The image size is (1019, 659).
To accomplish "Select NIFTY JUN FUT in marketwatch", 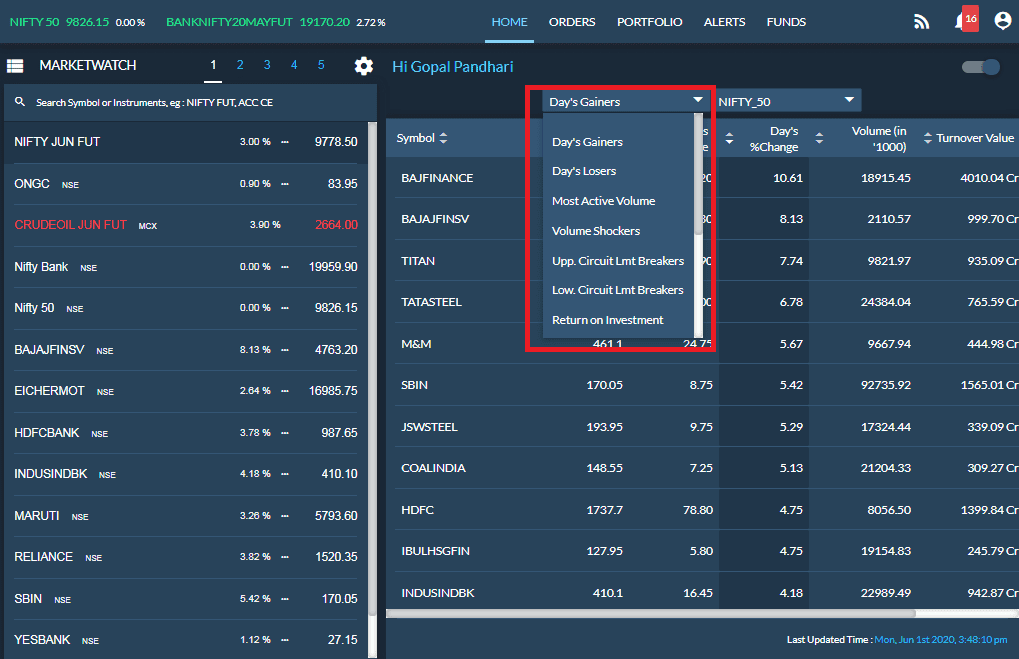I will 186,142.
